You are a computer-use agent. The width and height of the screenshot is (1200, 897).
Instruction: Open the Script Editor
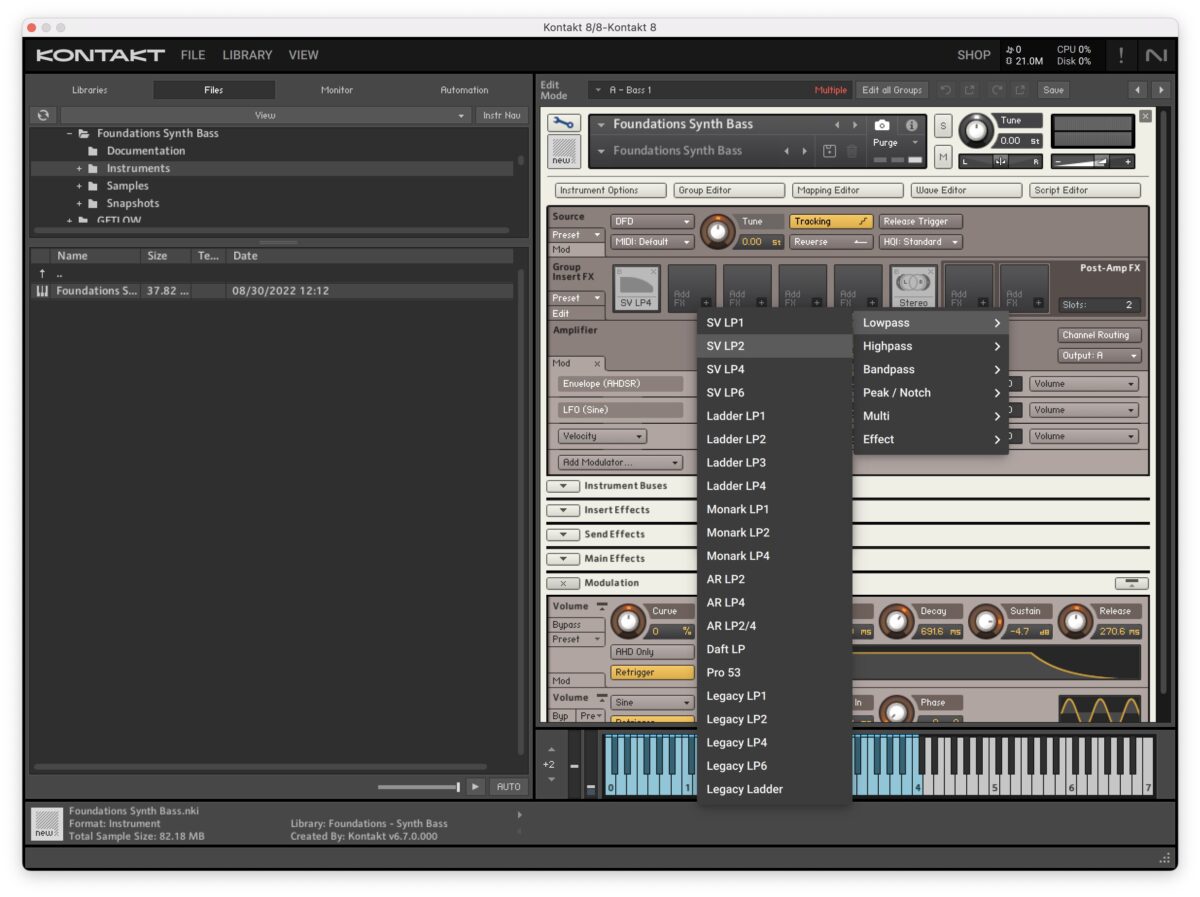[1085, 190]
